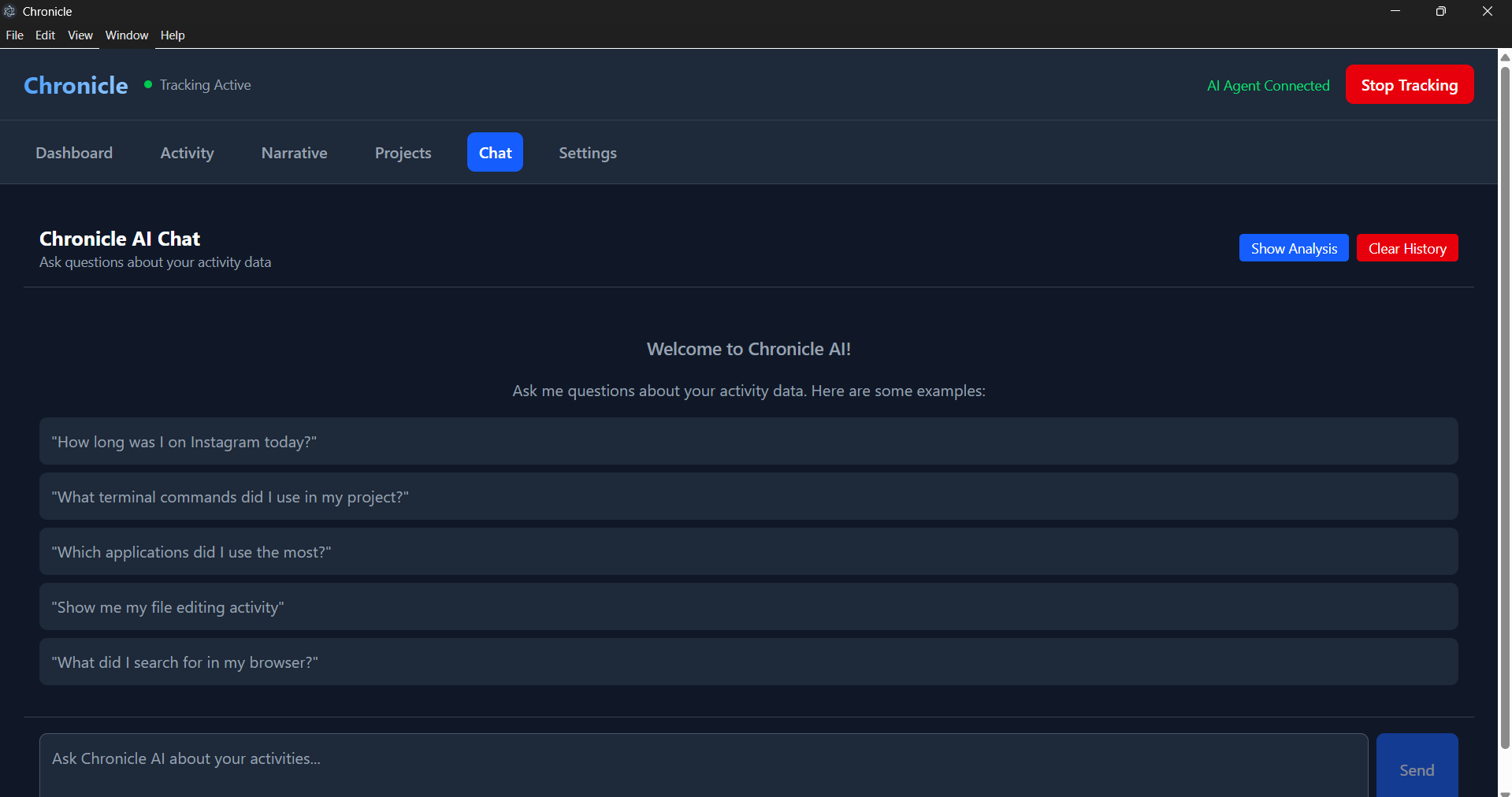
Task: Pick the file editing activity example
Action: (749, 606)
